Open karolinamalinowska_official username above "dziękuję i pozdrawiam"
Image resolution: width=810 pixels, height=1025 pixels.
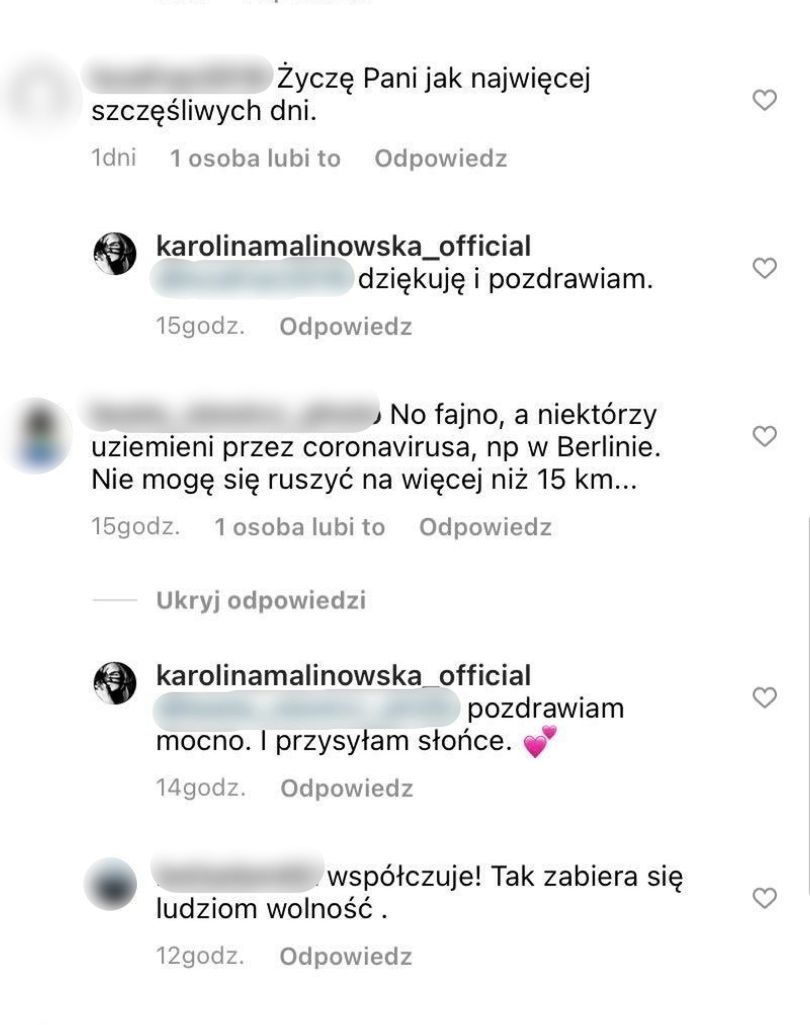point(343,246)
